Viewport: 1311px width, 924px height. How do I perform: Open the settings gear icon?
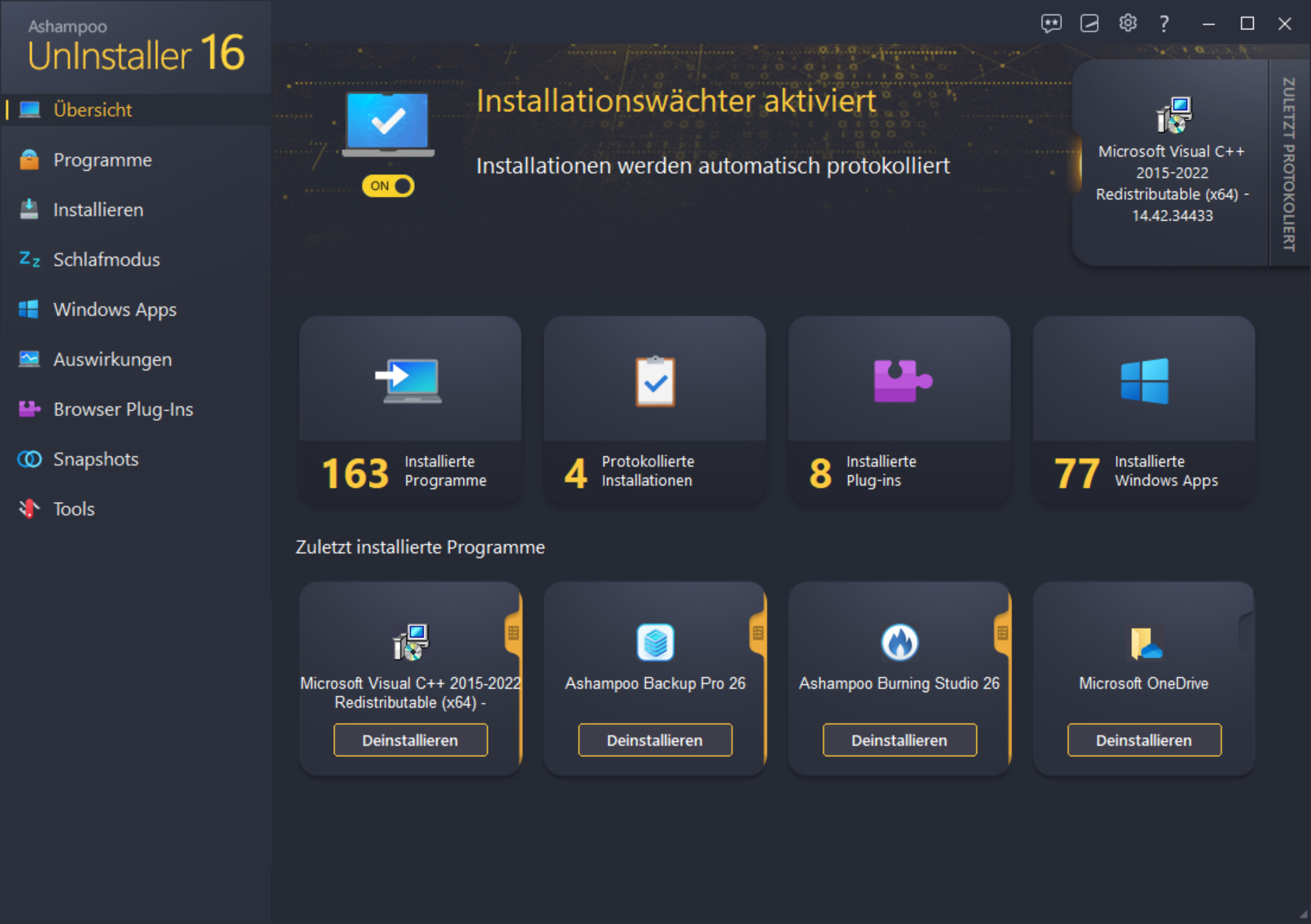click(x=1127, y=23)
